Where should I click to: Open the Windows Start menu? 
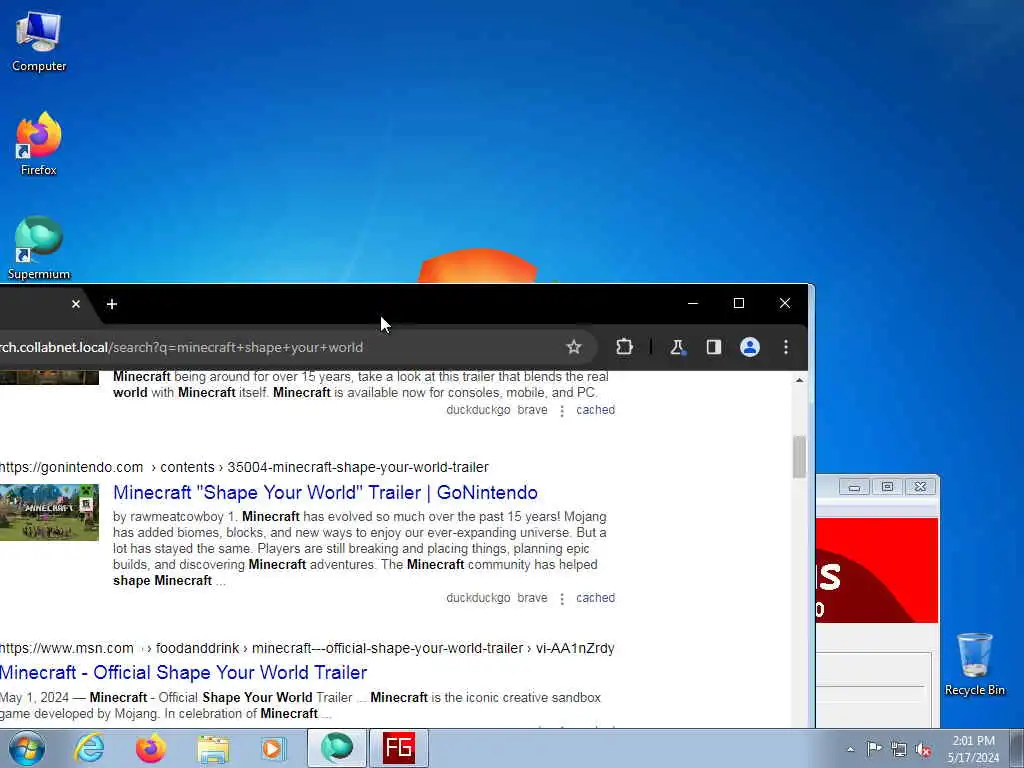27,748
